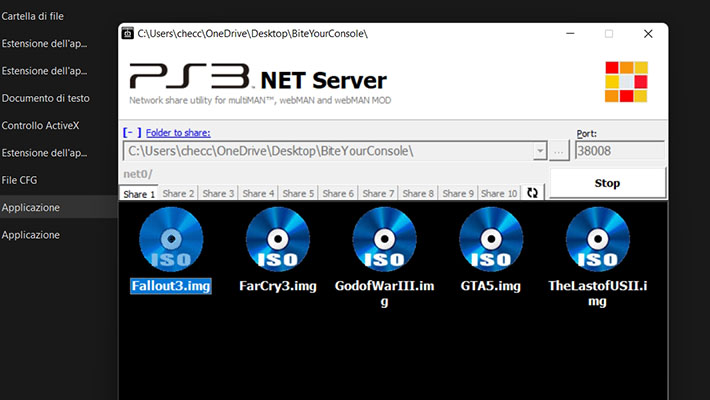The height and width of the screenshot is (400, 710).
Task: Click the TheLastofUSII.img file name label
Action: tap(598, 293)
